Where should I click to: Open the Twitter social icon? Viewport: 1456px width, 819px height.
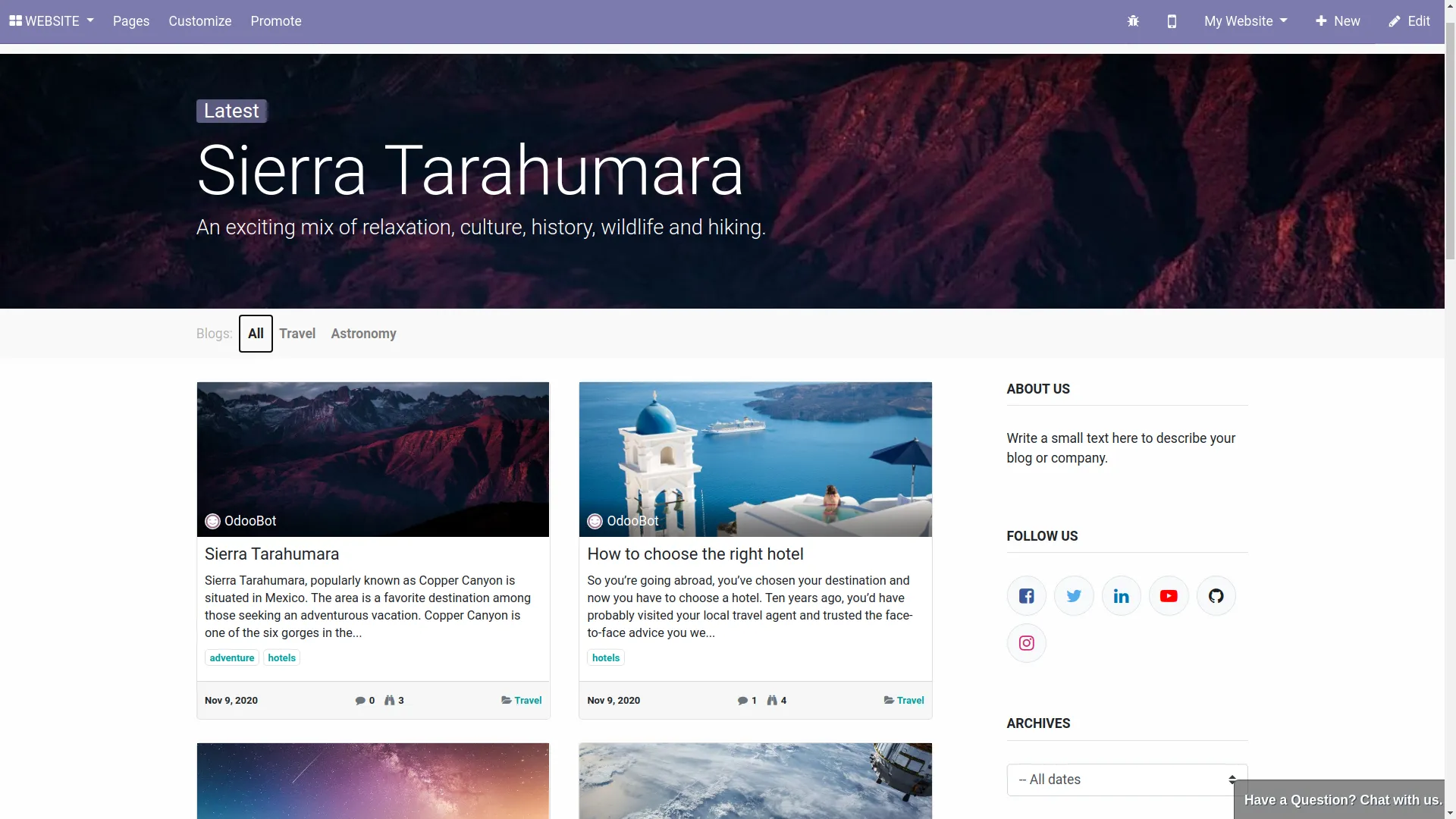click(x=1074, y=596)
